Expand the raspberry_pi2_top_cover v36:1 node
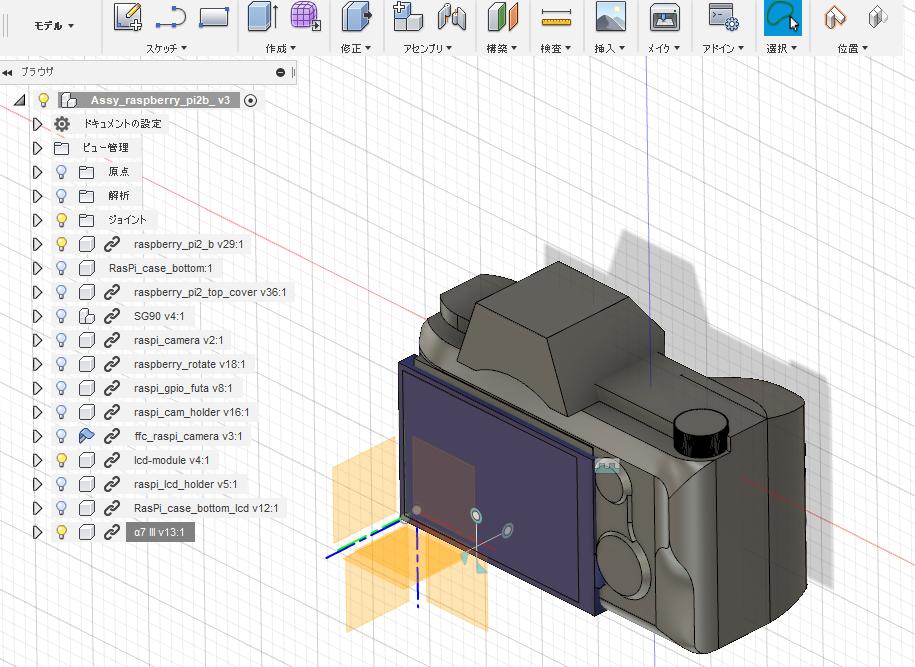Image resolution: width=915 pixels, height=667 pixels. [x=37, y=292]
